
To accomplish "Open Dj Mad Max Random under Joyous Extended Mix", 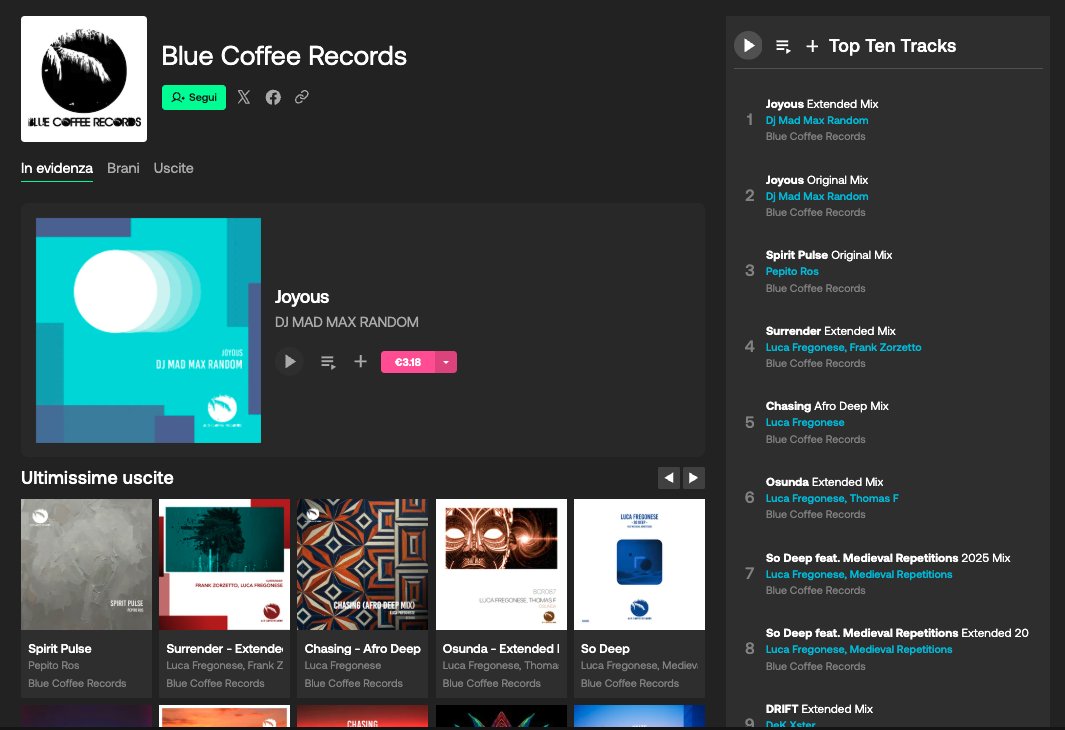I will tap(816, 120).
